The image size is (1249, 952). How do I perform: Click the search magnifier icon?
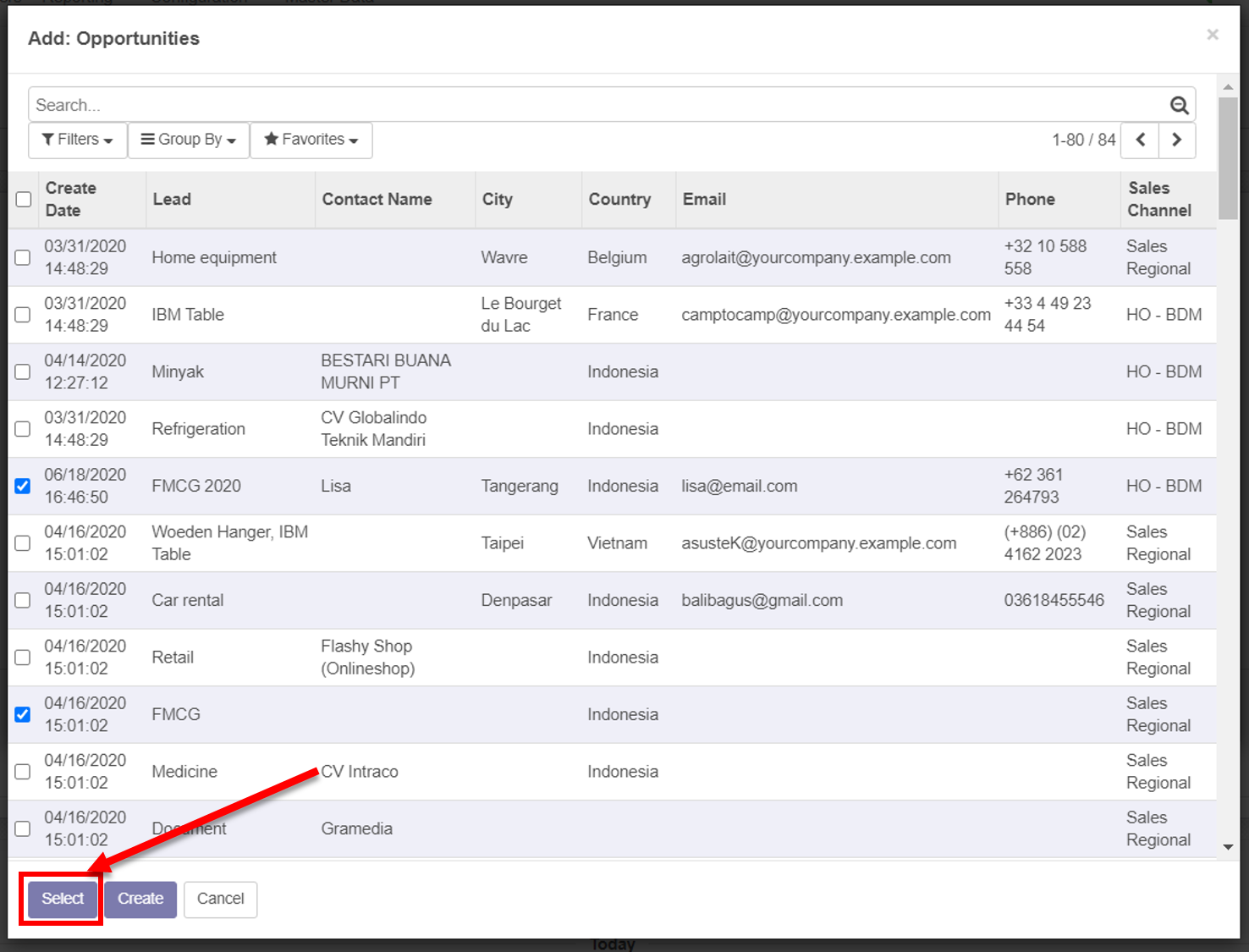[x=1179, y=105]
